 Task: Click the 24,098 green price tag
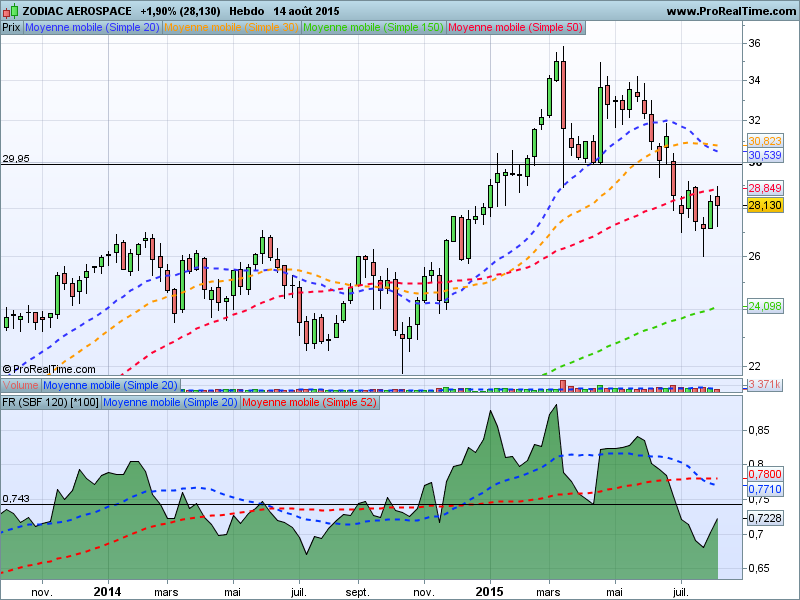(x=765, y=306)
